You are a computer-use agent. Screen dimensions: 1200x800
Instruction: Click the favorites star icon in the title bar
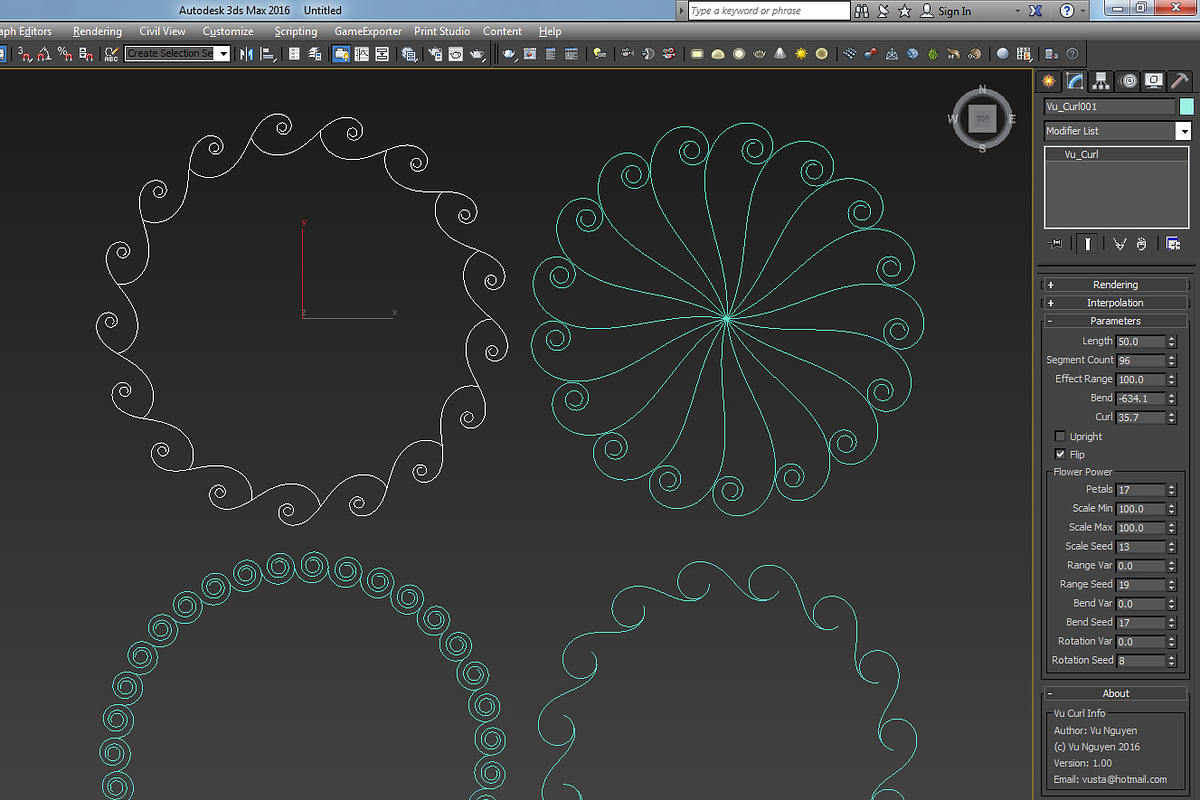[x=905, y=11]
